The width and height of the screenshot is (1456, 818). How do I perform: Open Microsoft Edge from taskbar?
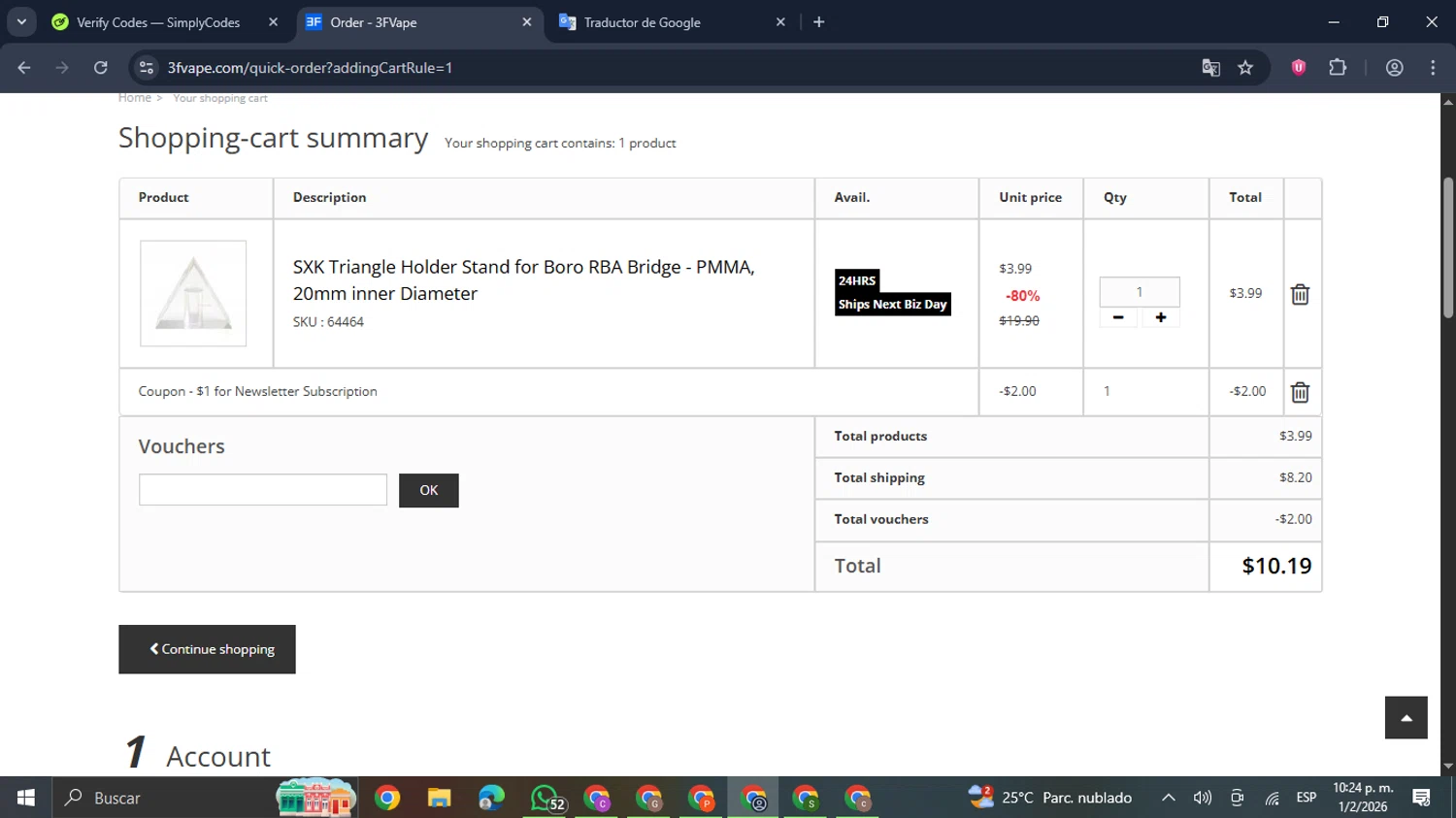point(491,798)
